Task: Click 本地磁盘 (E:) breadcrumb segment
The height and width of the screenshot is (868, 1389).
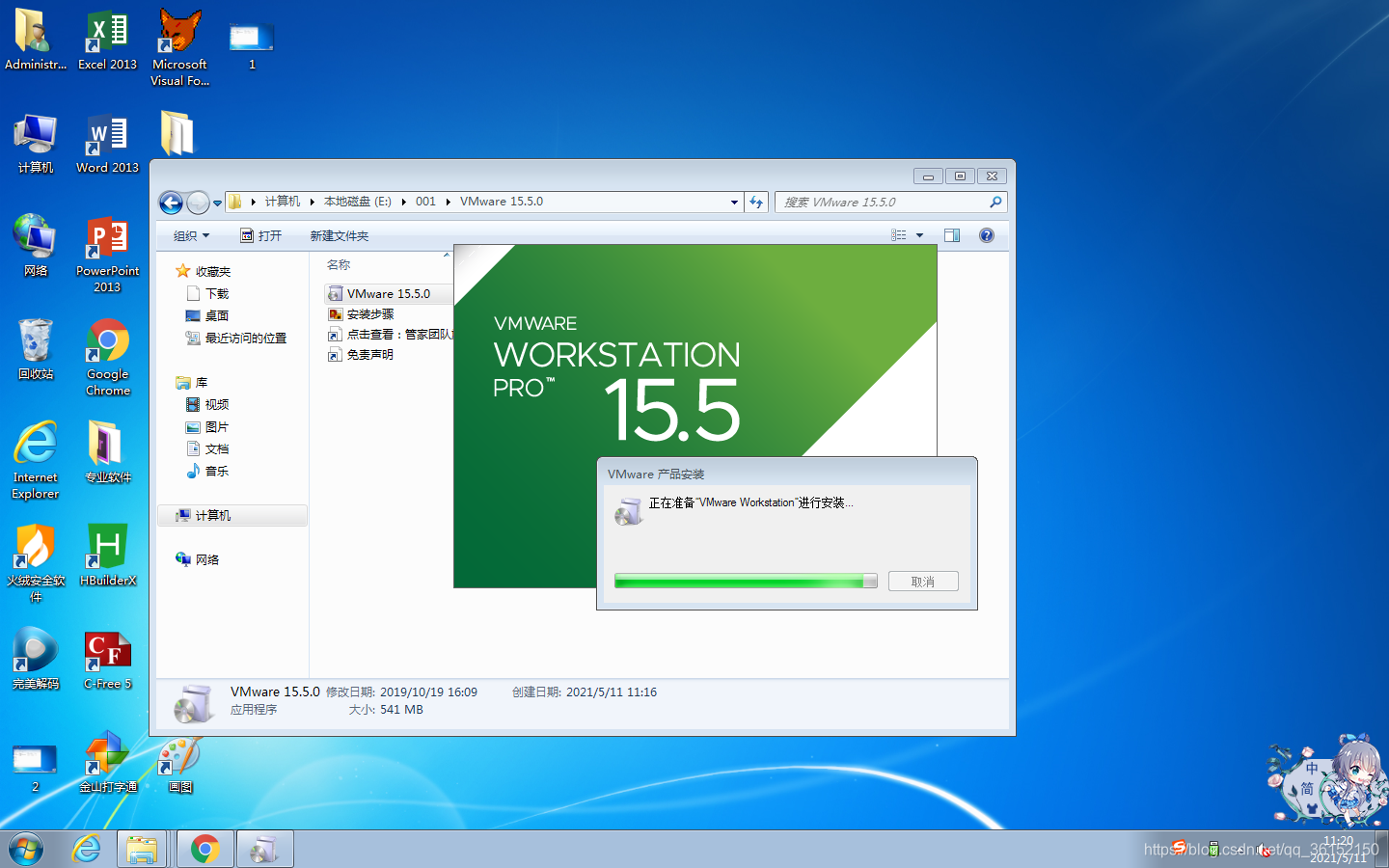Action: [x=358, y=202]
